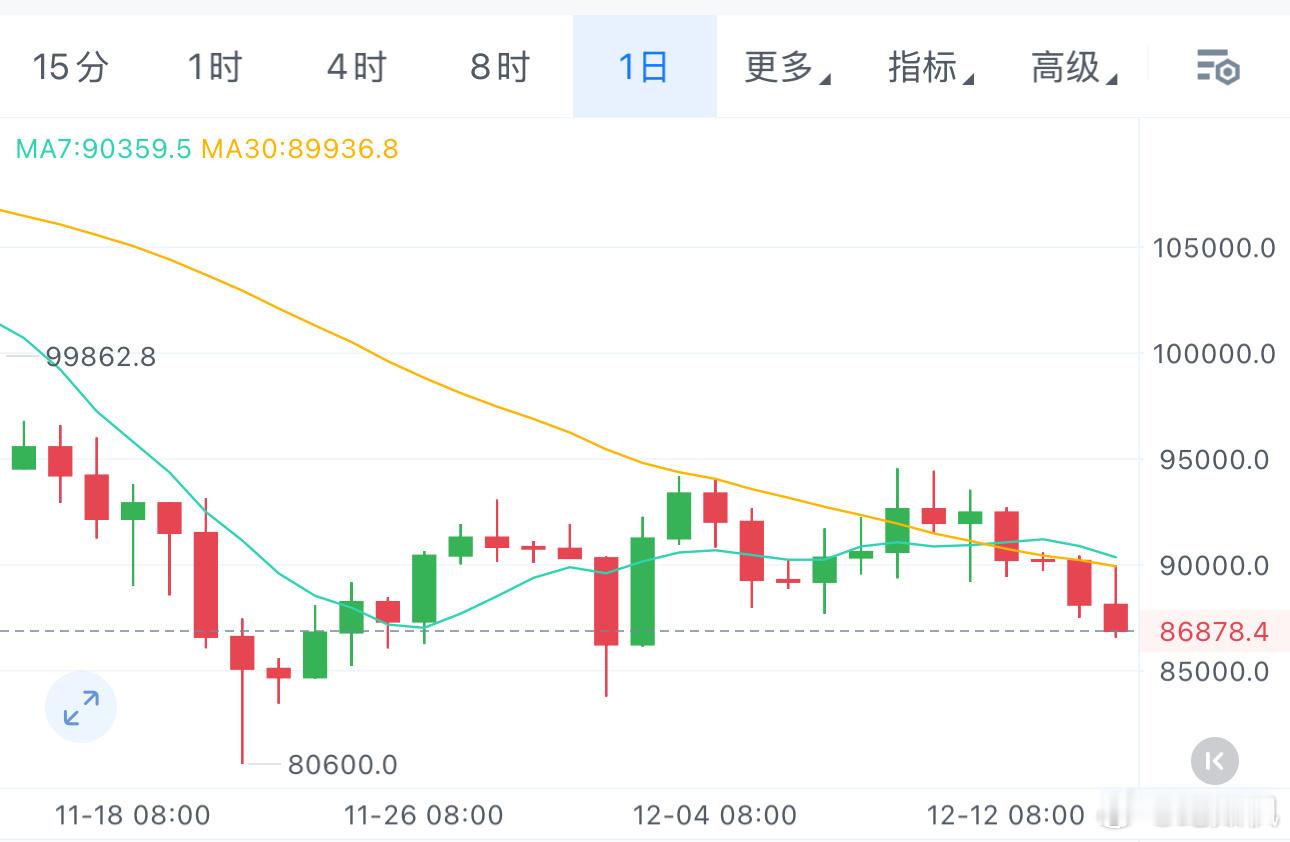Click the 99862.8 price label

[102, 356]
